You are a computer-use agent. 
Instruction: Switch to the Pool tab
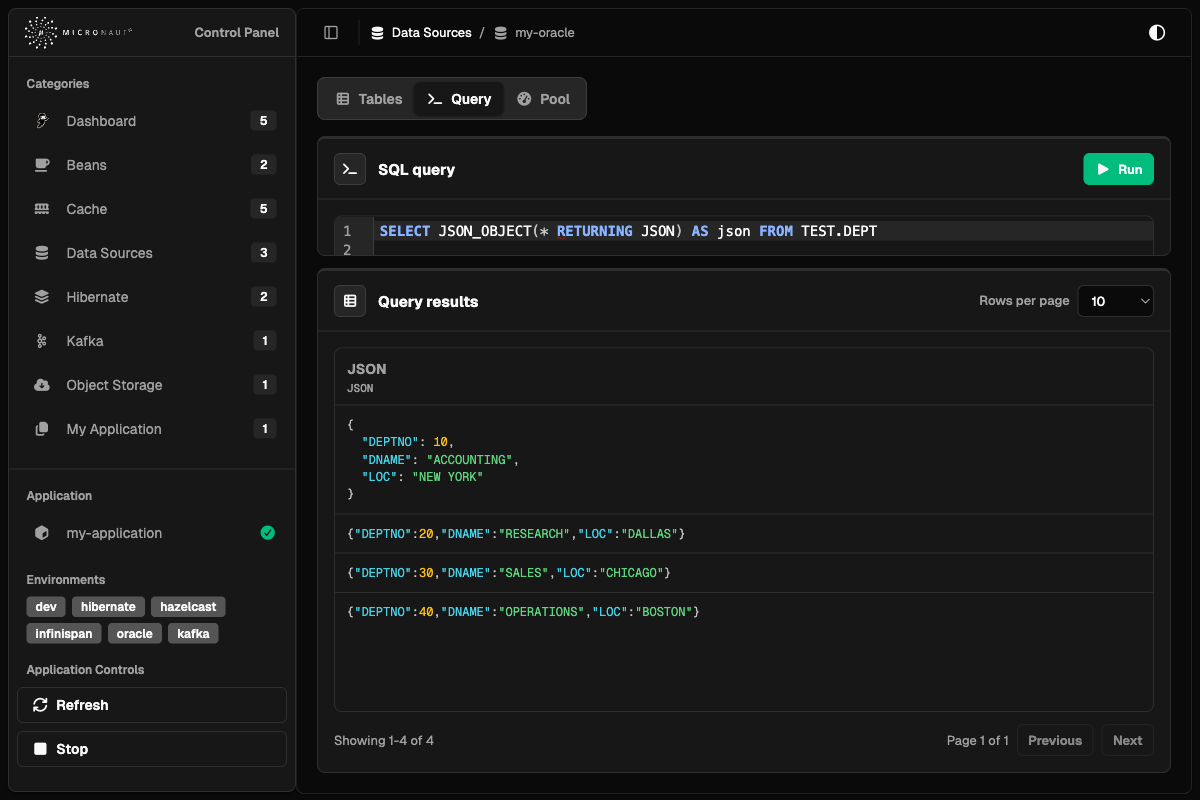tap(543, 99)
